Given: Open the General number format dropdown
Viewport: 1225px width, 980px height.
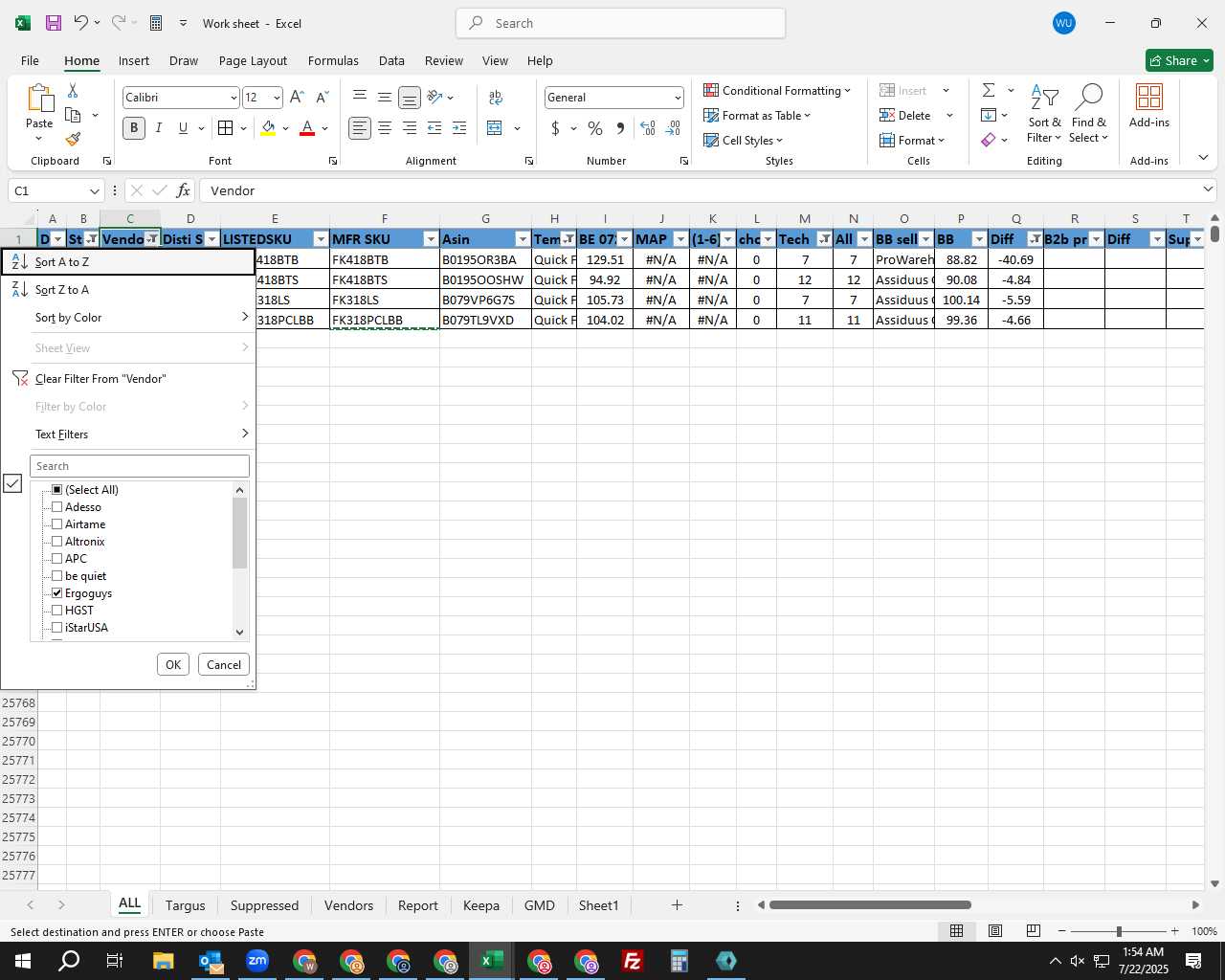Looking at the screenshot, I should point(678,98).
